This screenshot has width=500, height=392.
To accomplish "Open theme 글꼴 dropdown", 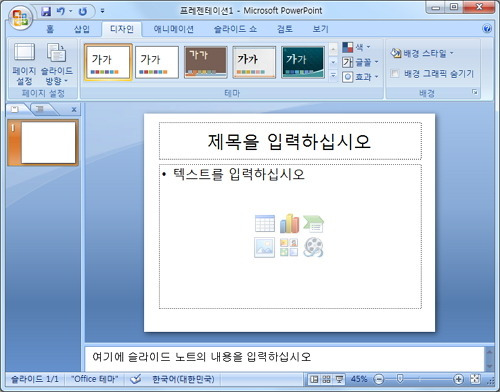I will pyautogui.click(x=360, y=62).
